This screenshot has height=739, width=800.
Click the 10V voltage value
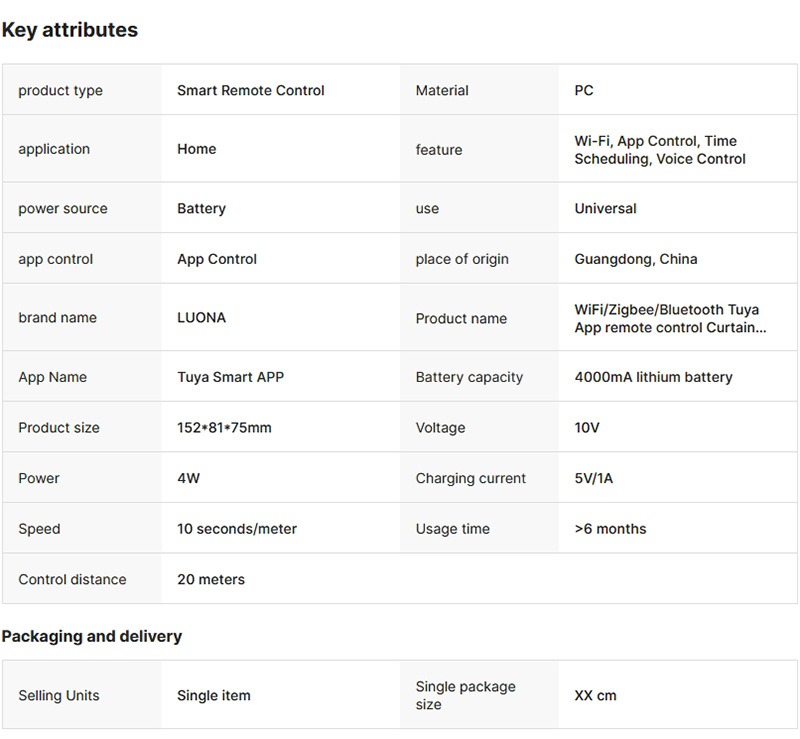(587, 428)
